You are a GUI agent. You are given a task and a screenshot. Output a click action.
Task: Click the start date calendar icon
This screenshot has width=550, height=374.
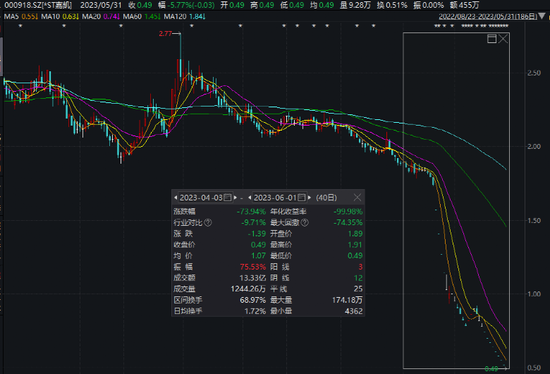[x=228, y=198]
